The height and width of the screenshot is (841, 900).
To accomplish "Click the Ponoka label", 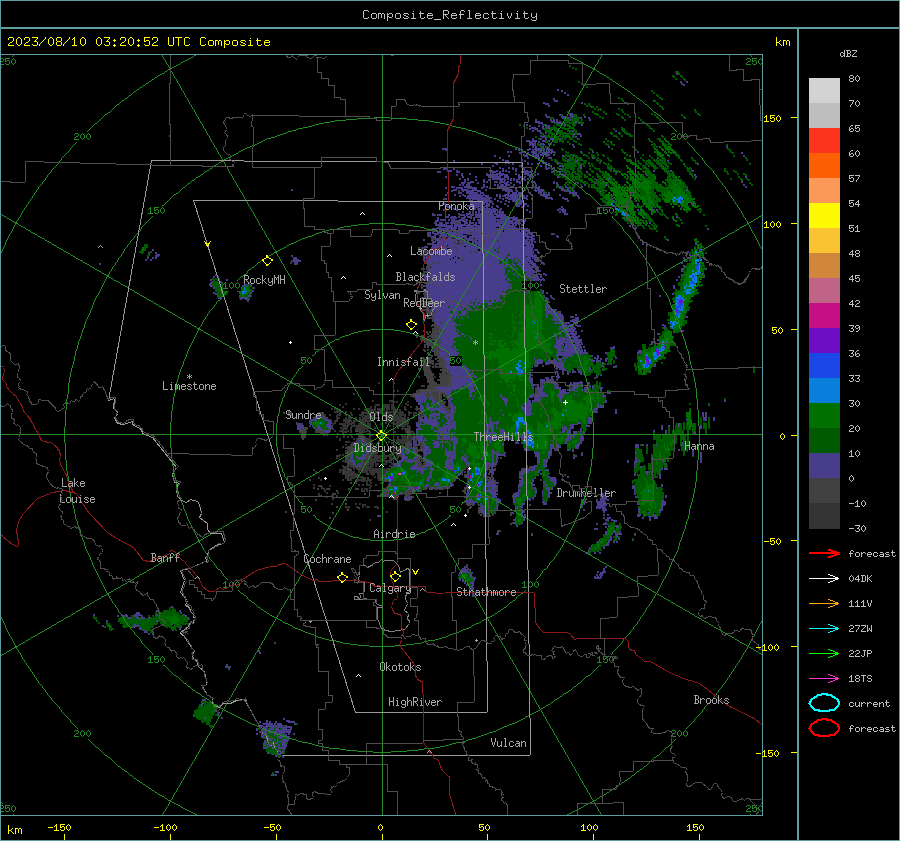I will pyautogui.click(x=456, y=206).
